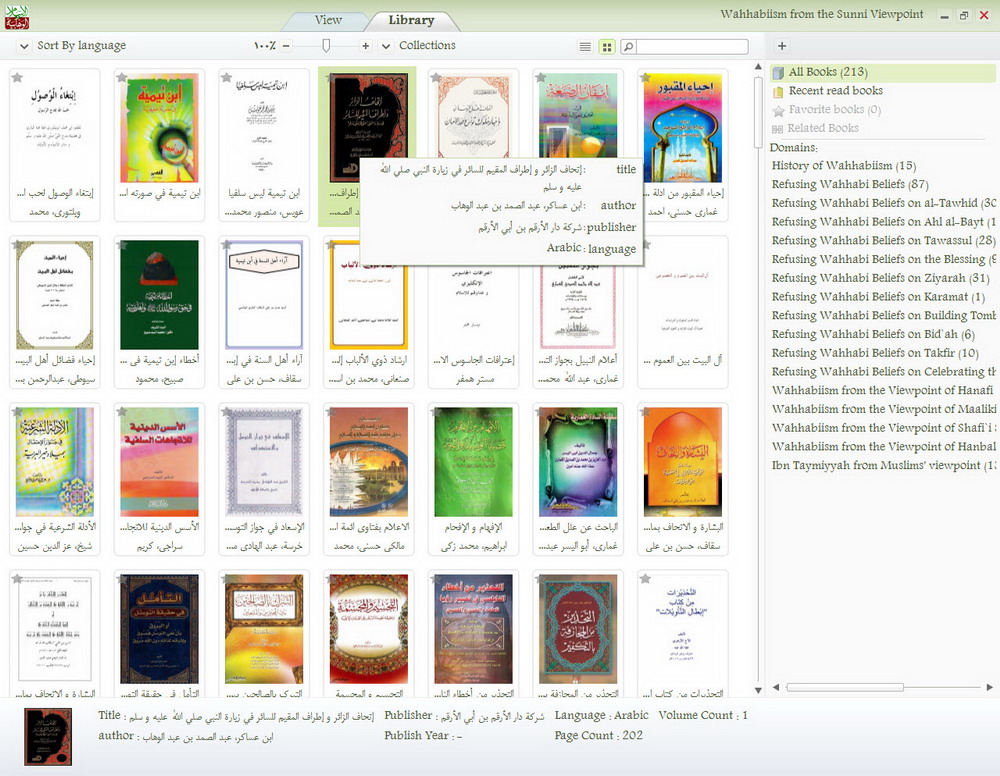1000x776 pixels.
Task: Switch to the View tab
Action: coord(328,20)
